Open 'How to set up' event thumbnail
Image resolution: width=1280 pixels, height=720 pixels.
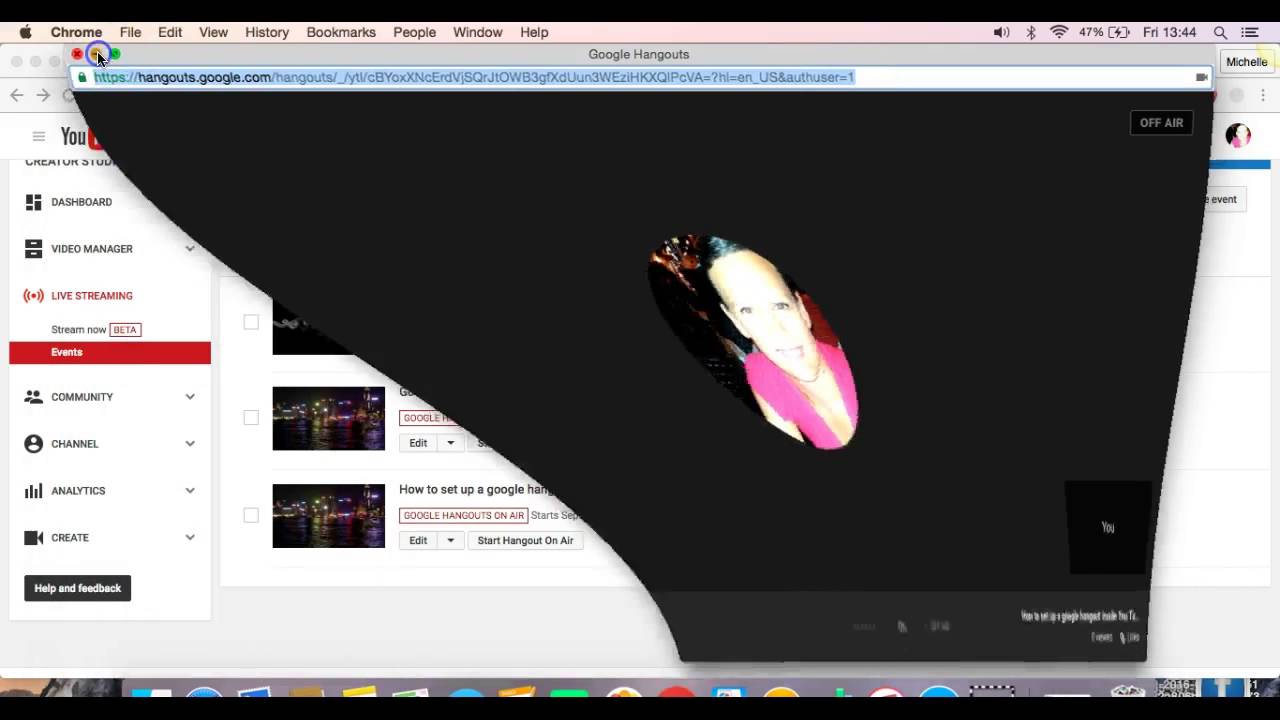328,516
